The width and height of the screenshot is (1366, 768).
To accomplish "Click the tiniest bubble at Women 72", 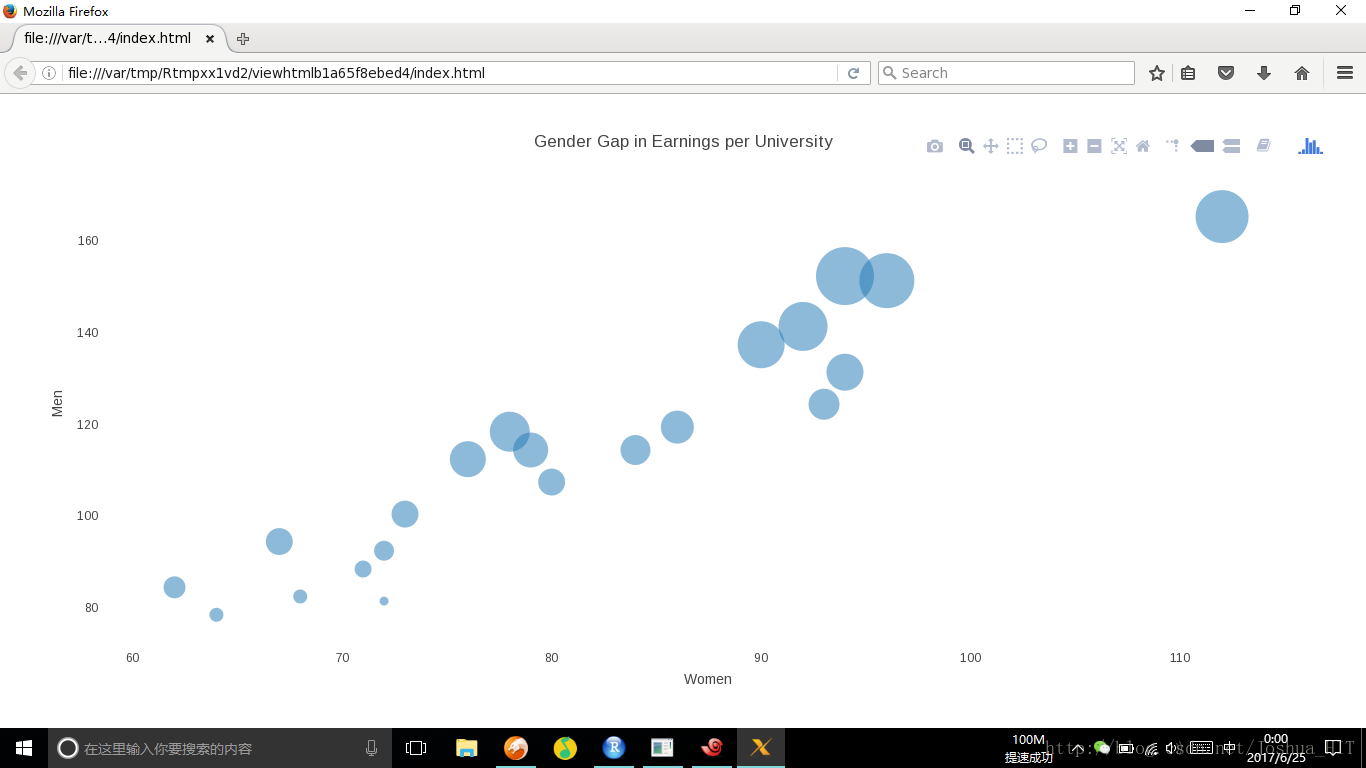I will pos(384,601).
